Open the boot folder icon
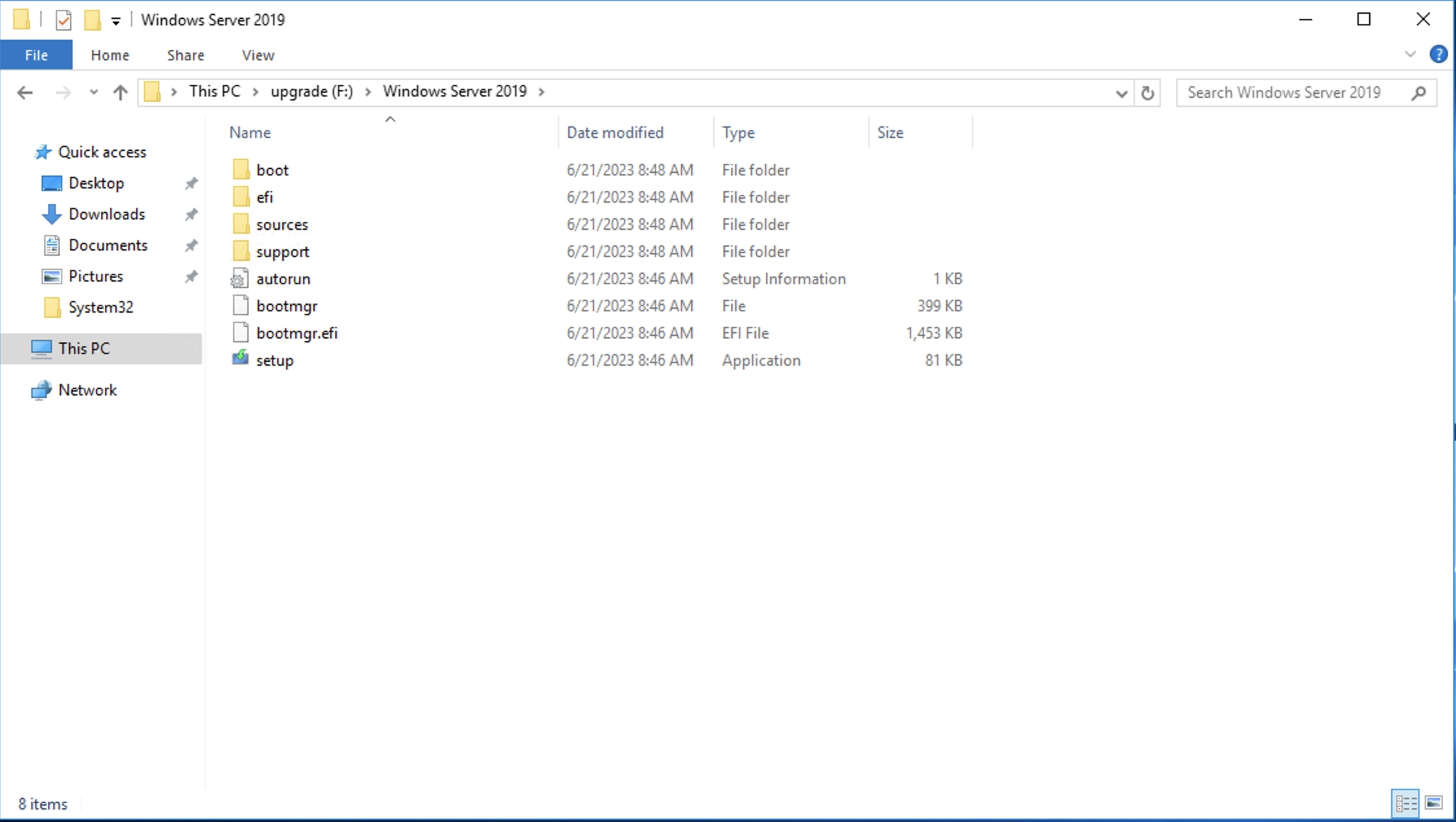1456x822 pixels. click(x=241, y=170)
